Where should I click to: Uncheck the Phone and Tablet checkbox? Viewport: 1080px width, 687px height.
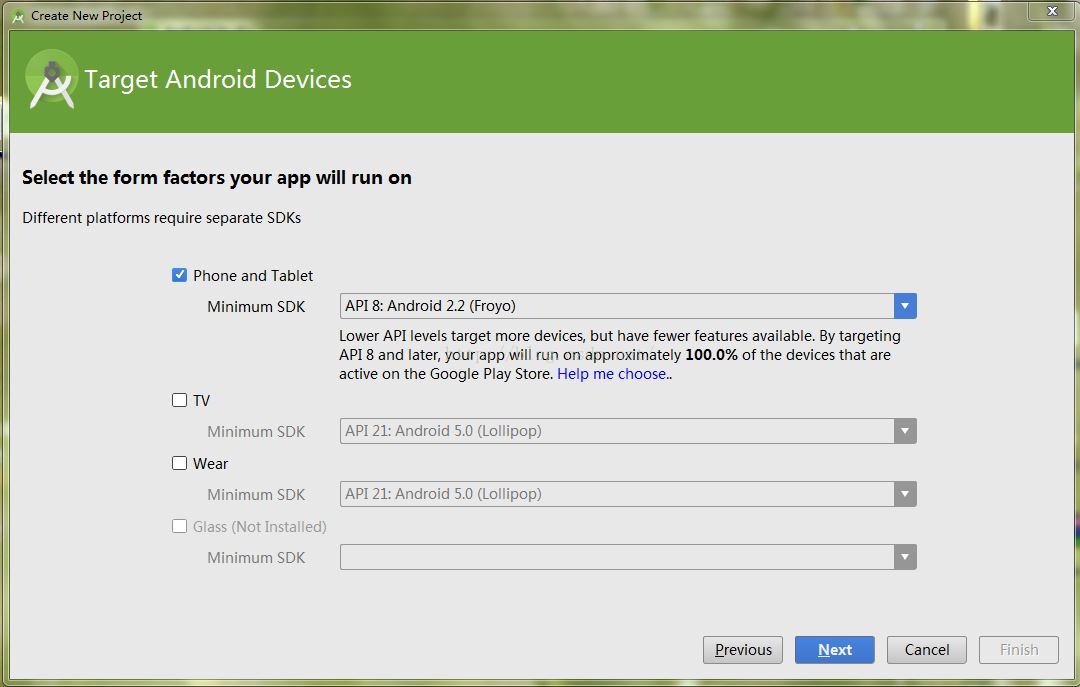[x=179, y=275]
